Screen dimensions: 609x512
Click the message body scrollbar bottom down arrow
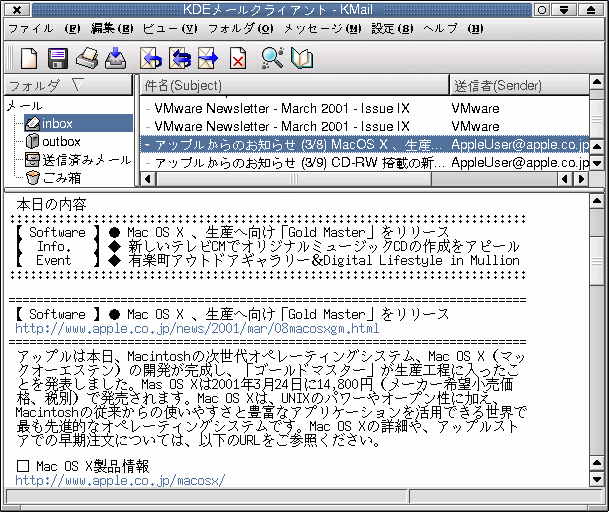point(597,479)
